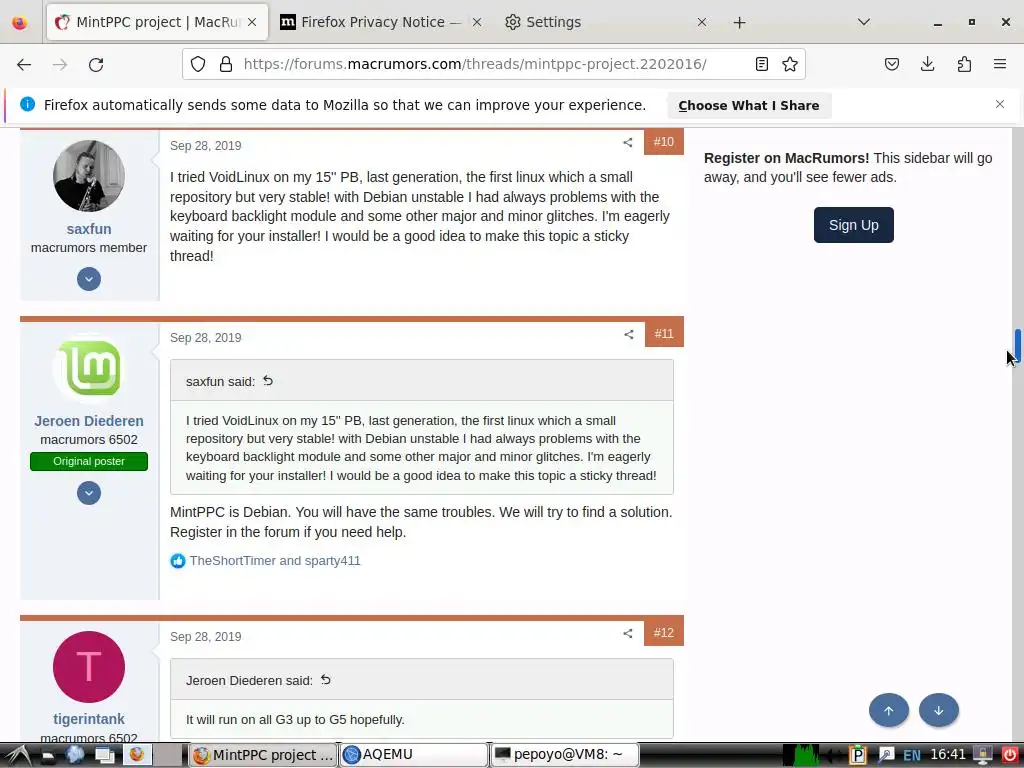
Task: Switch to pepoyo@VM8 terminal in taskbar
Action: click(564, 754)
